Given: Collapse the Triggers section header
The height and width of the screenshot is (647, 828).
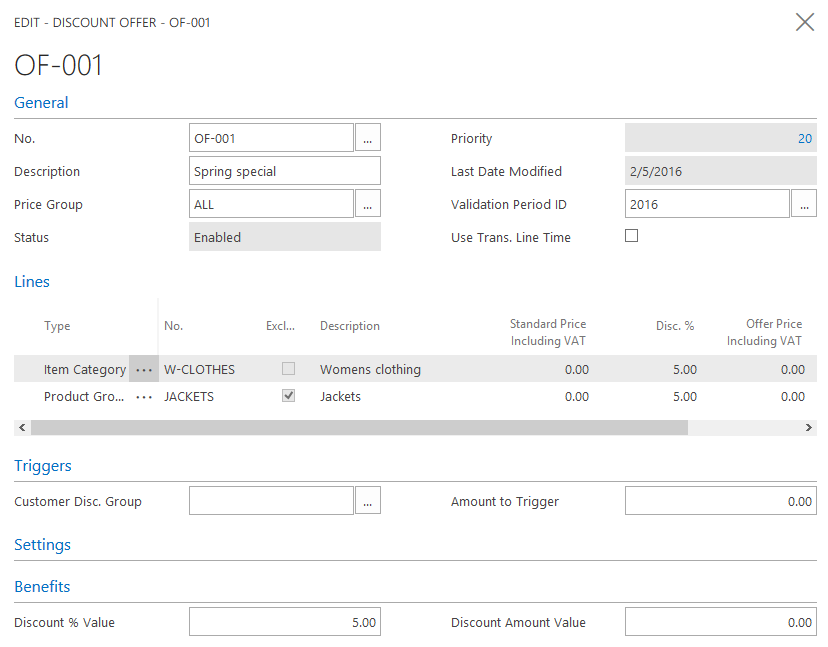Looking at the screenshot, I should [43, 466].
